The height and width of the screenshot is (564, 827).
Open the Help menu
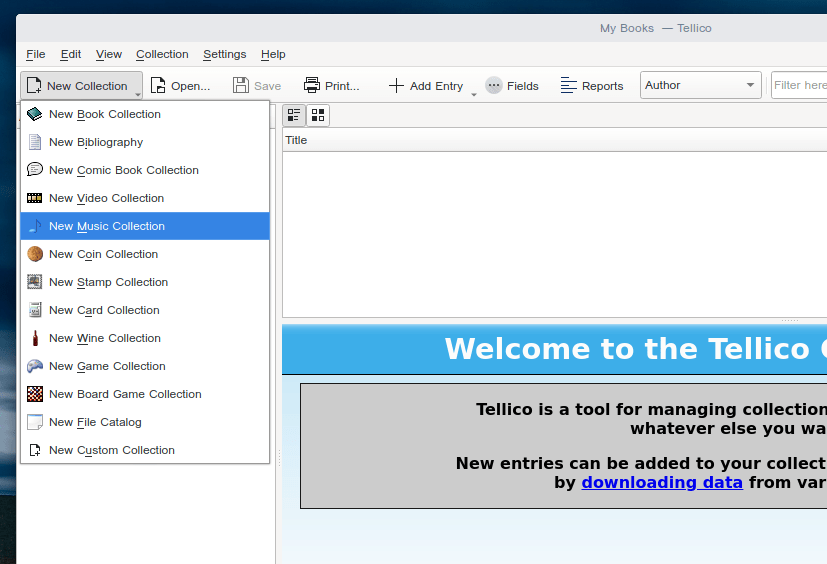273,54
